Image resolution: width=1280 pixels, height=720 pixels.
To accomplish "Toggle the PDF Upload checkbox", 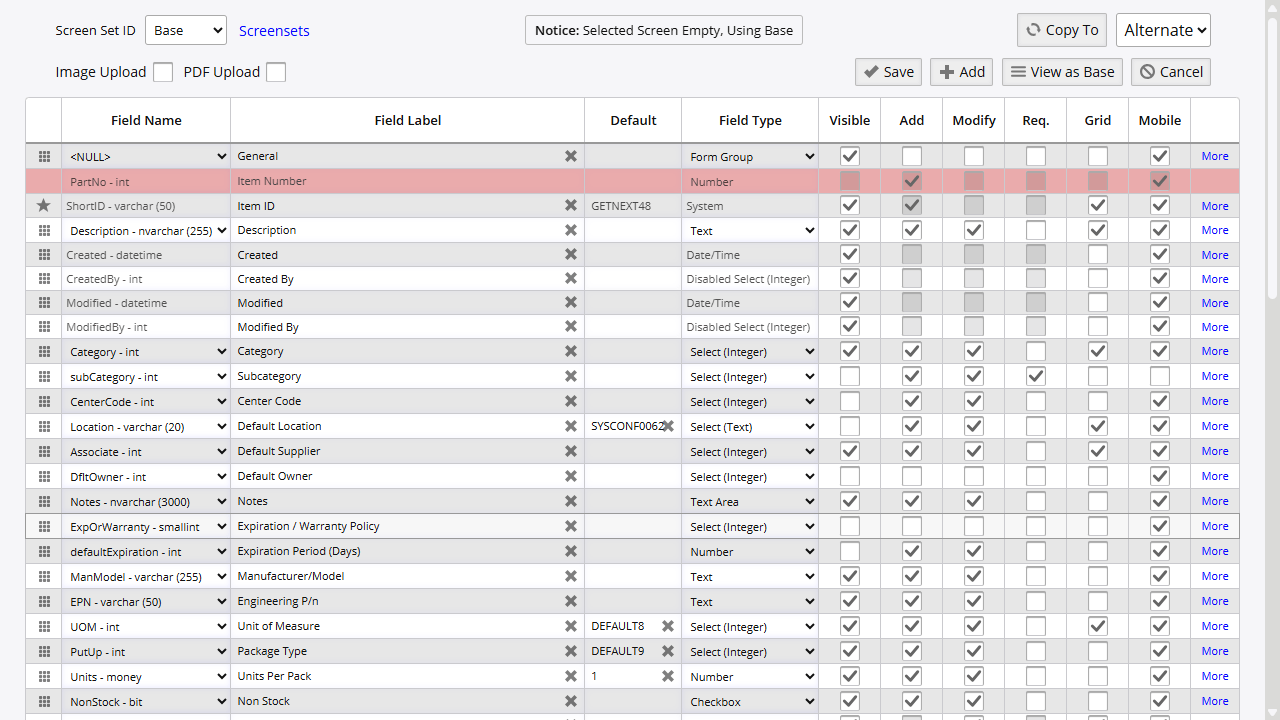I will click(276, 72).
